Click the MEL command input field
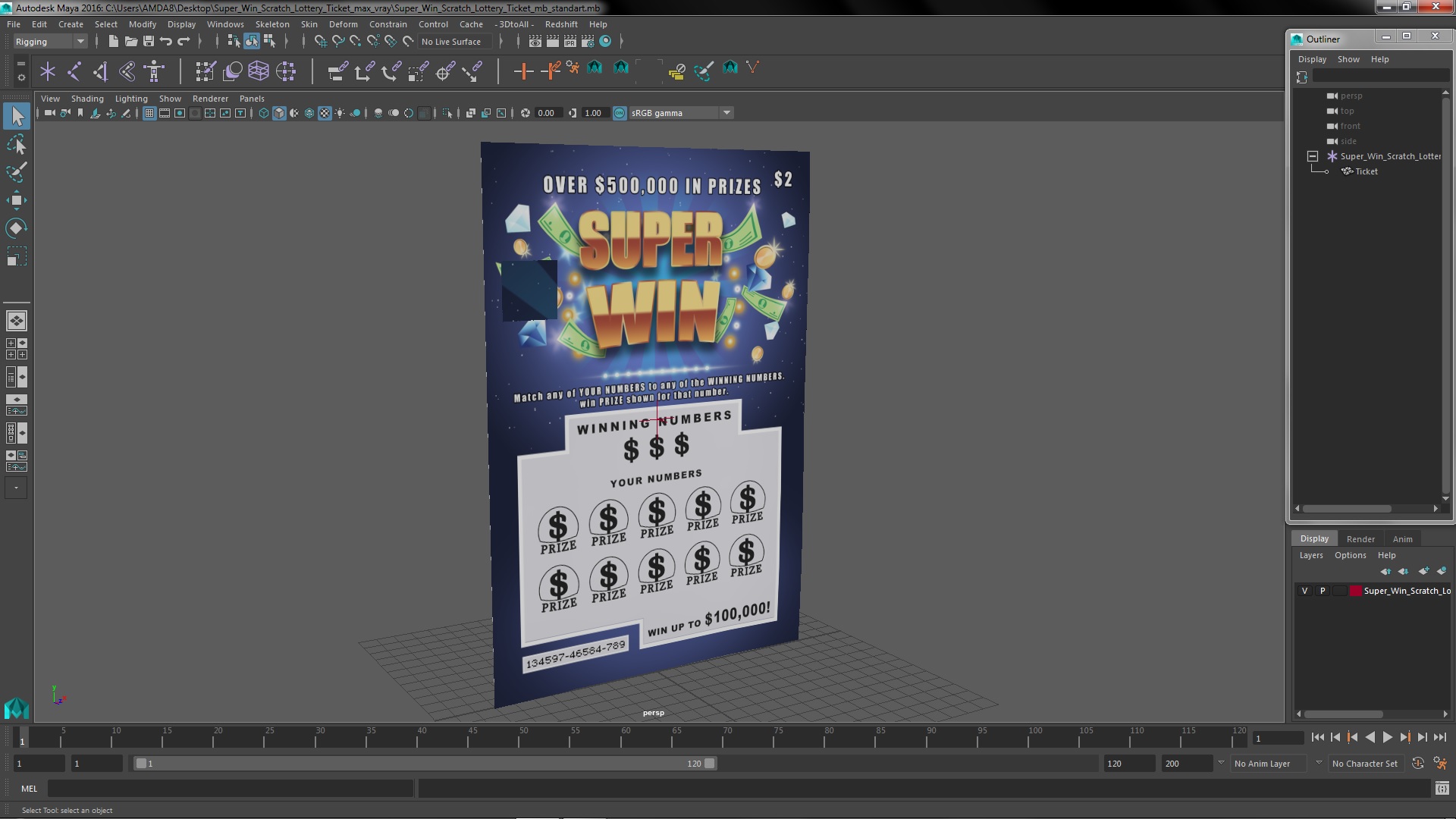 click(231, 789)
